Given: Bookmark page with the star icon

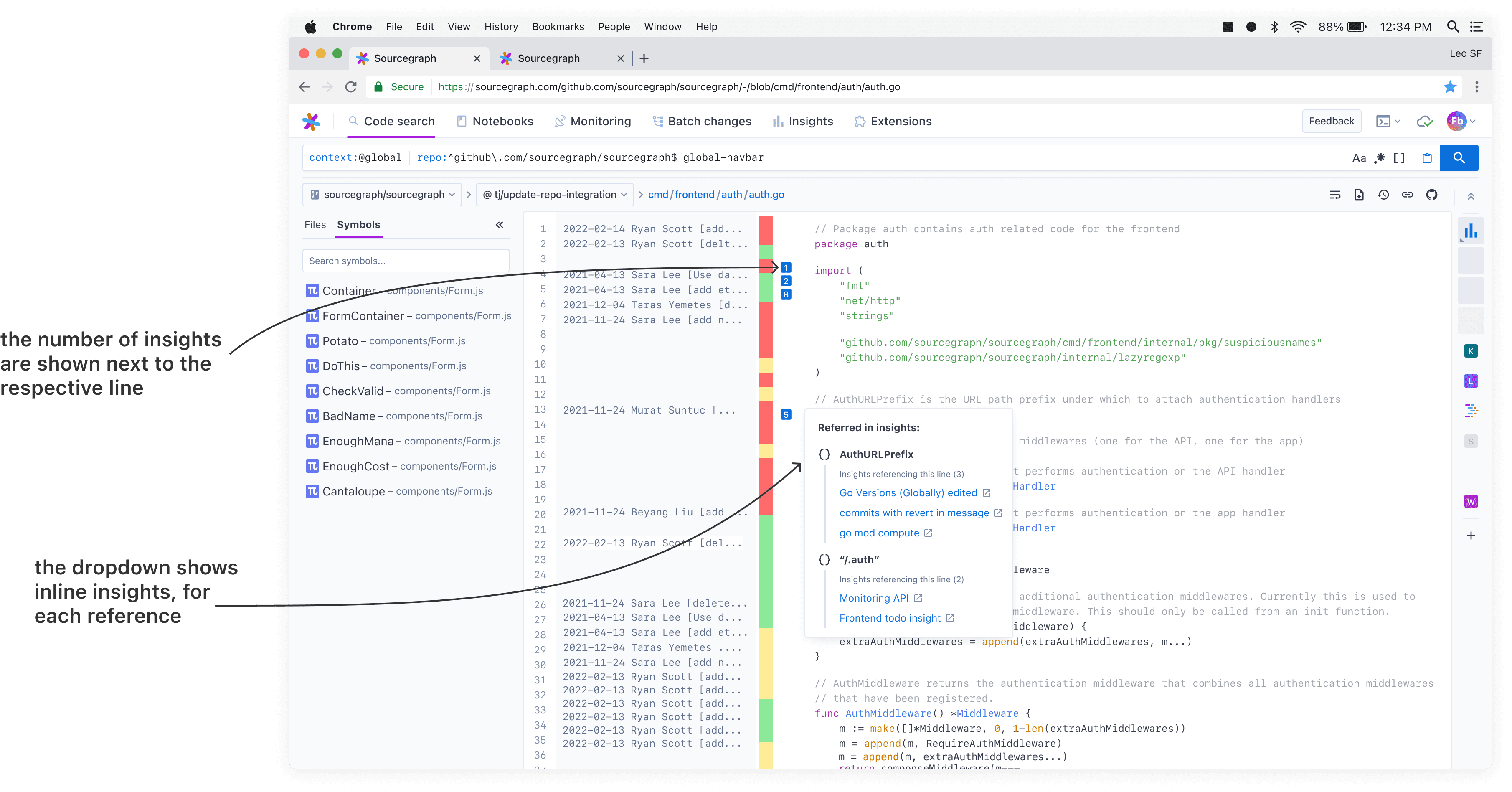Looking at the screenshot, I should click(x=1450, y=87).
